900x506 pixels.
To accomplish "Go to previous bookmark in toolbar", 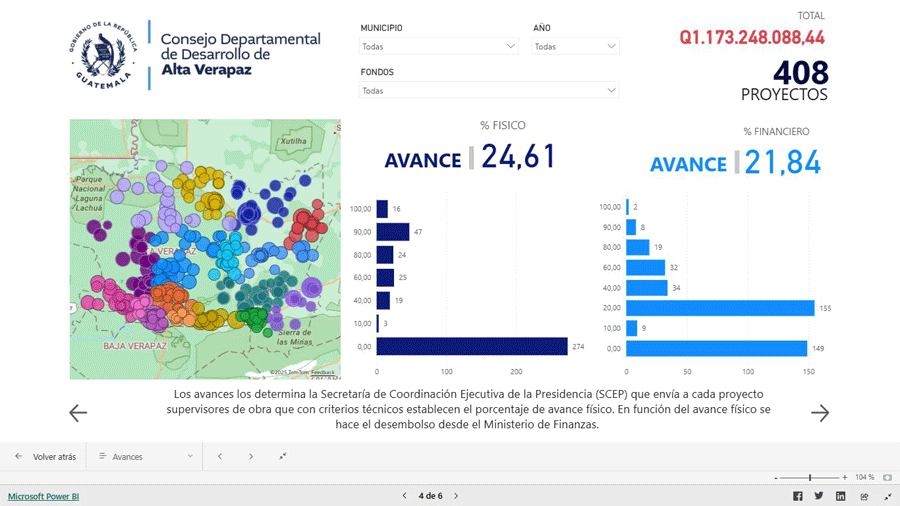I will point(220,457).
